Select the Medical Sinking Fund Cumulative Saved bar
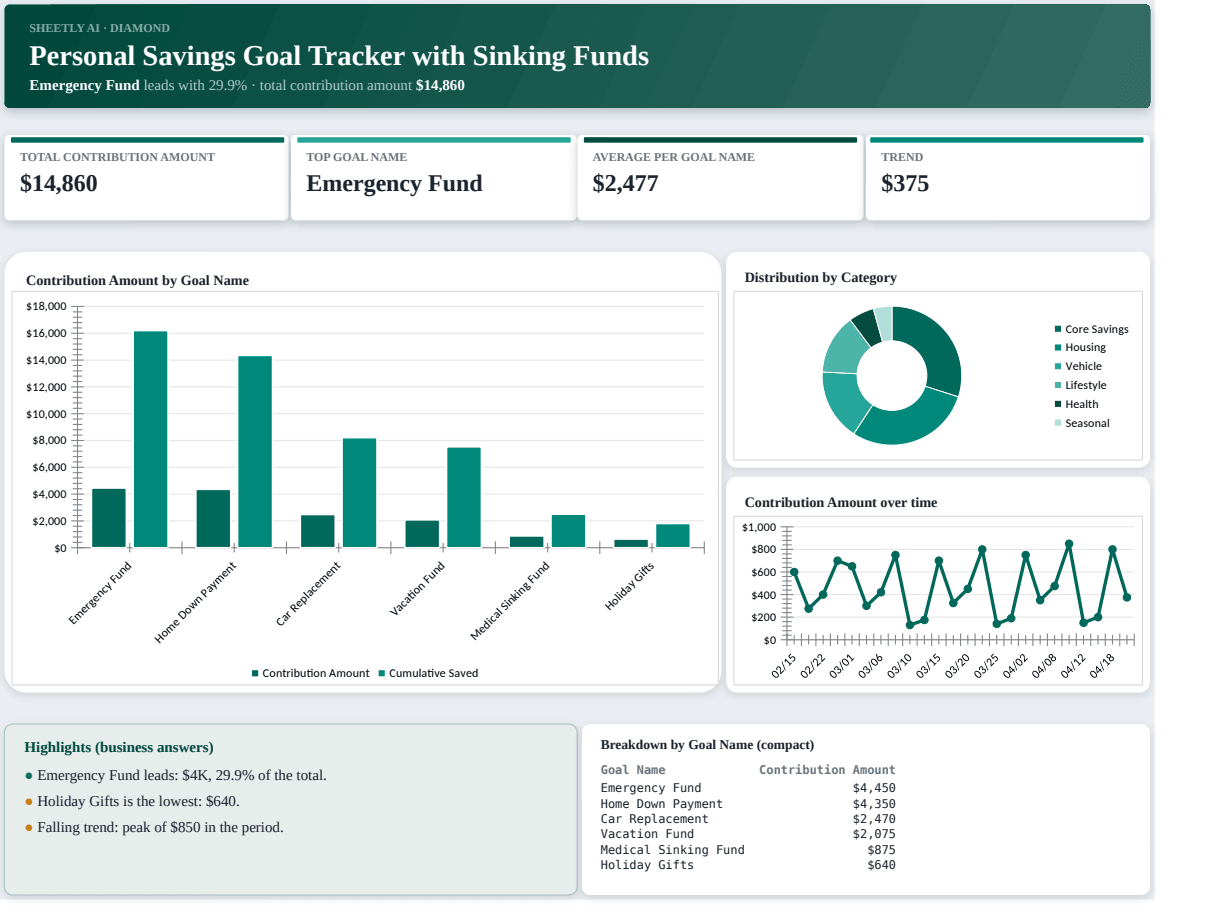The height and width of the screenshot is (922, 1227). point(568,531)
